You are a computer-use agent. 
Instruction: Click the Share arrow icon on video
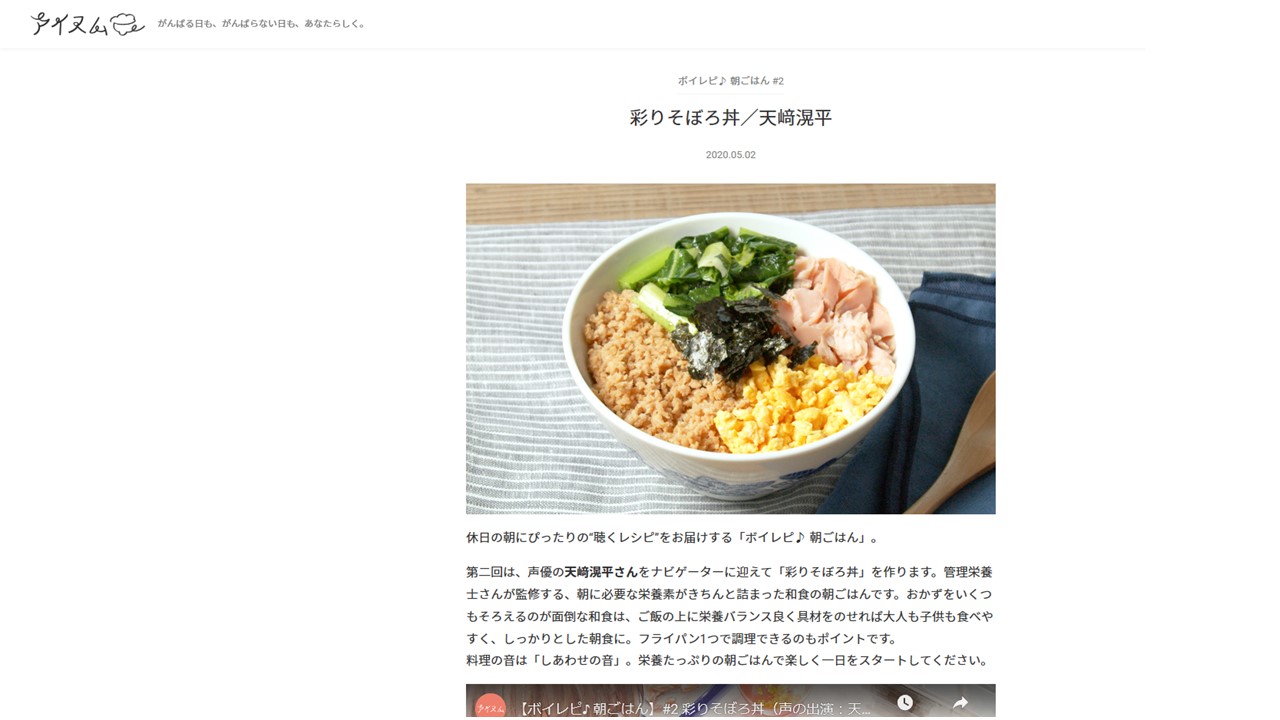960,703
